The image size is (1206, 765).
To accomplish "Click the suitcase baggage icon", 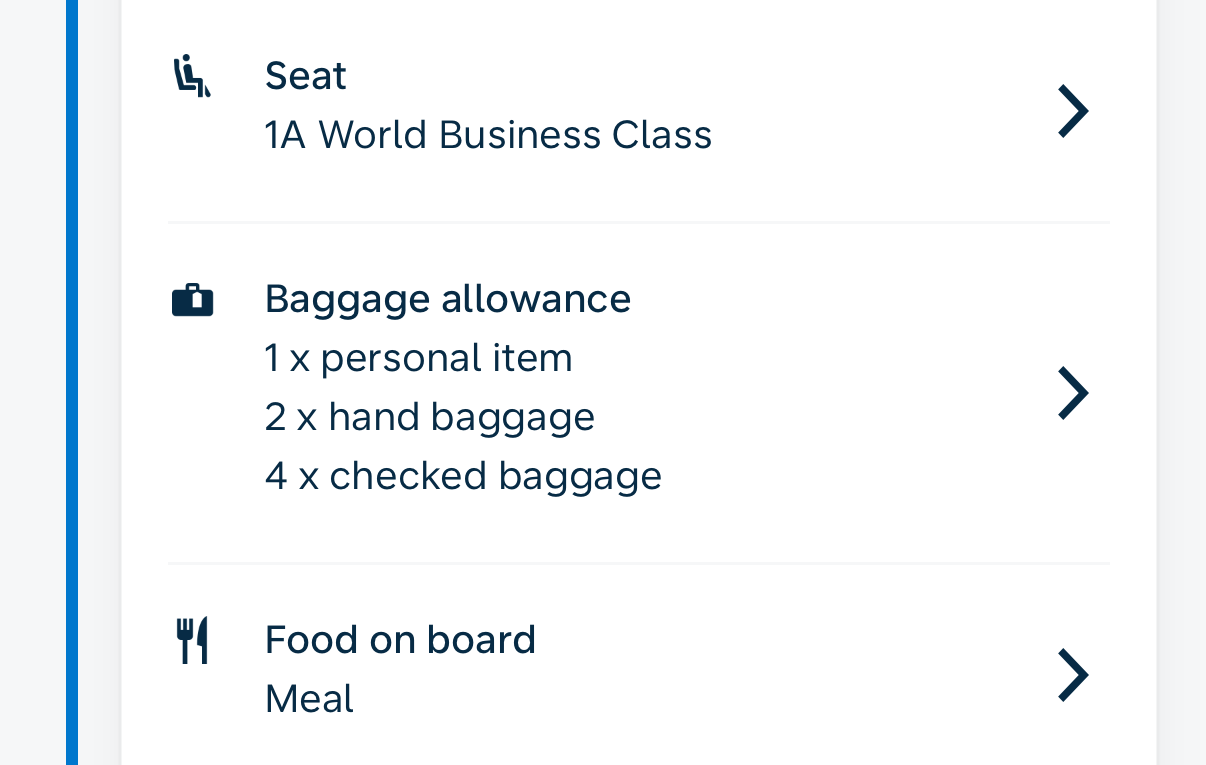I will [192, 300].
